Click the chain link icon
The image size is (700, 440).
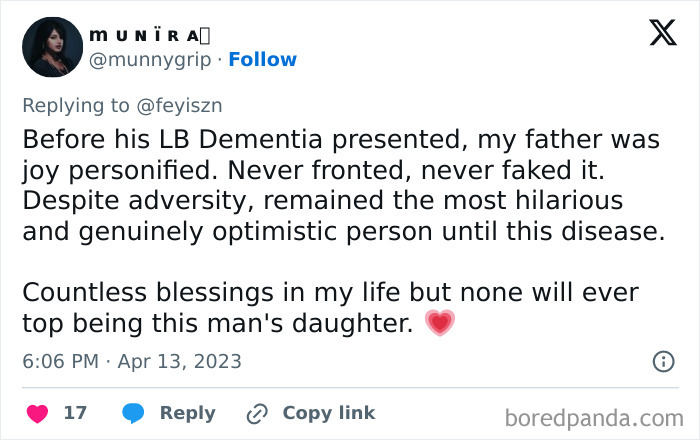[x=257, y=413]
